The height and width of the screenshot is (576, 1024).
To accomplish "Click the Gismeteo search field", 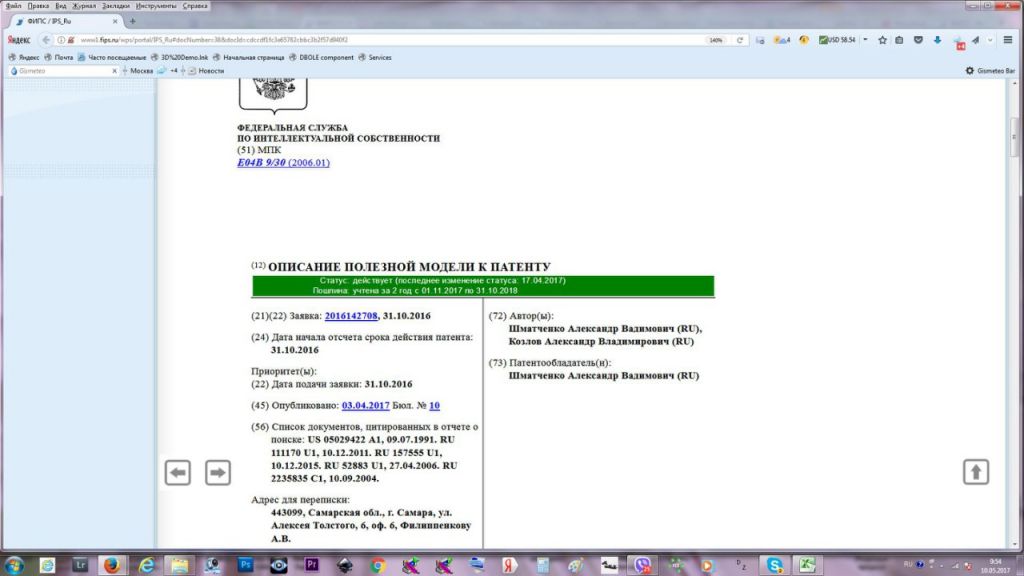I will click(x=65, y=71).
